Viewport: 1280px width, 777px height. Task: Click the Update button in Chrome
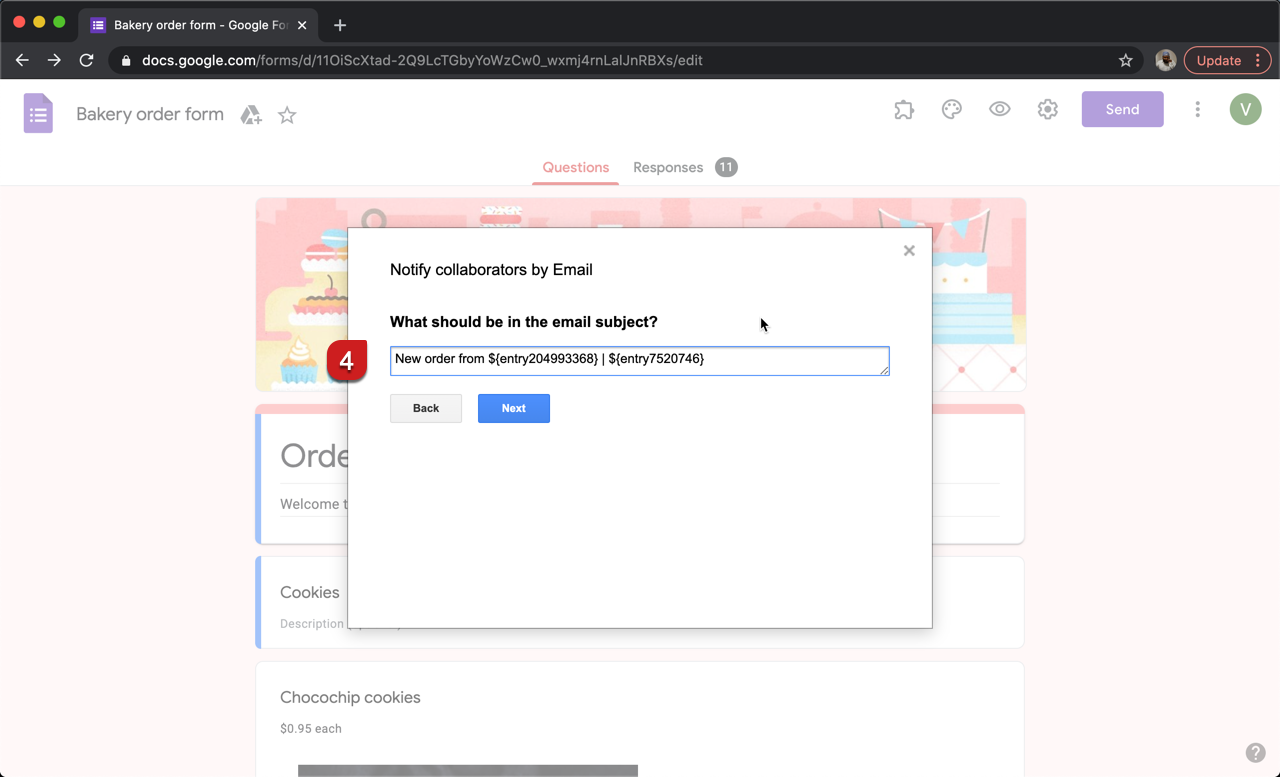[1219, 60]
